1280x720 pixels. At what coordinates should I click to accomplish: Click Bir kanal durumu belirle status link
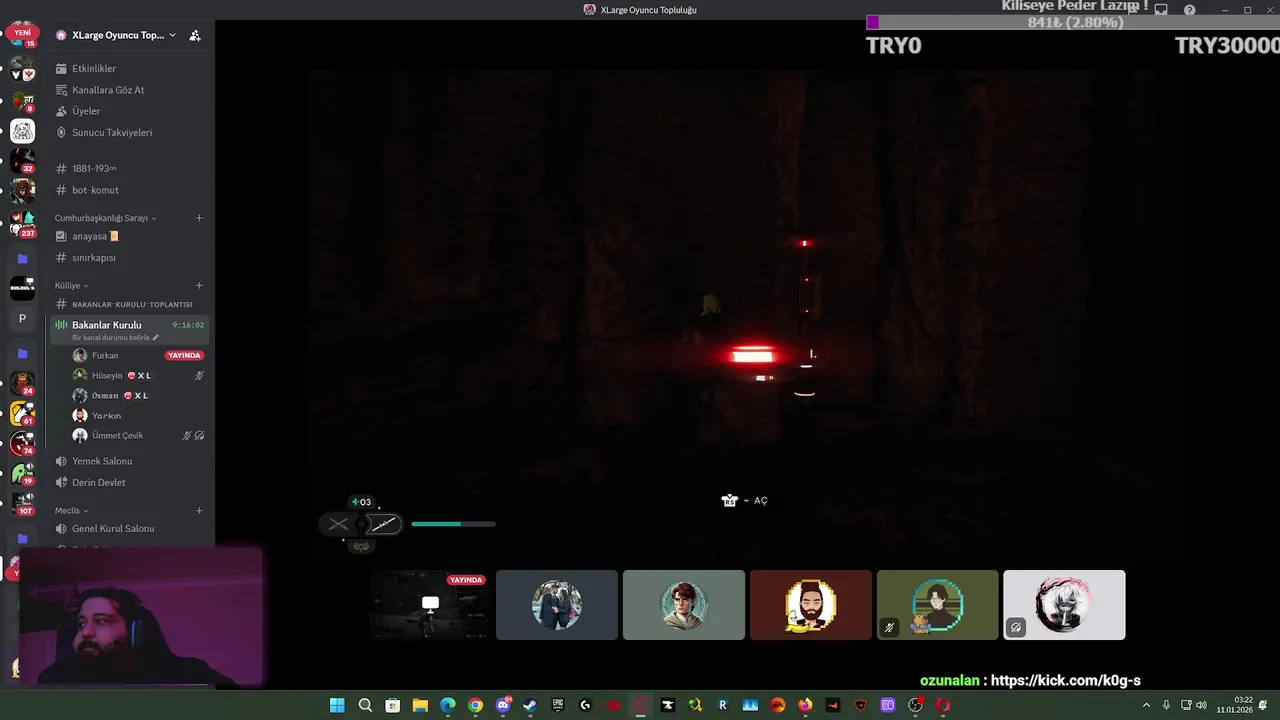point(115,337)
